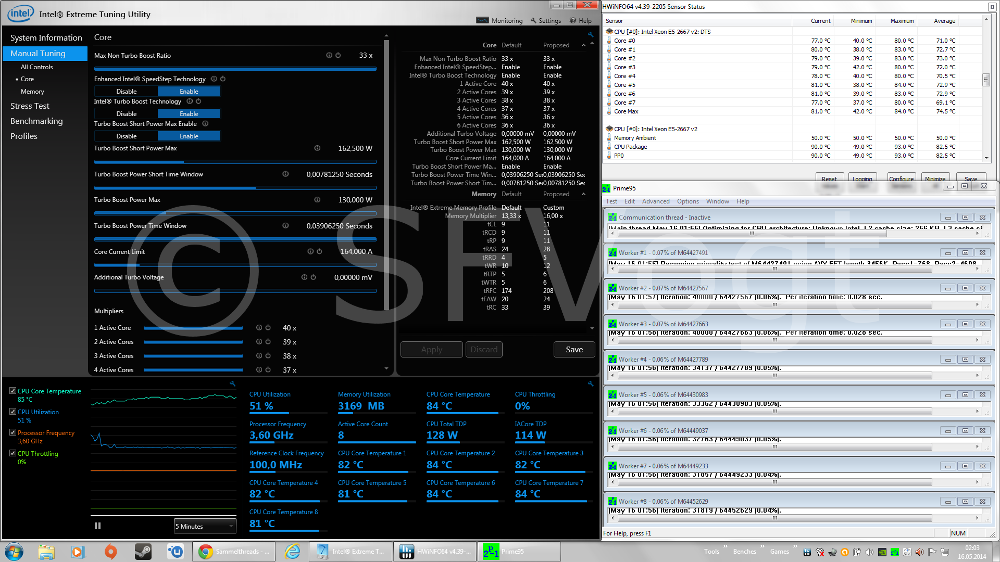
Task: Launch Internet Explorer from the taskbar
Action: point(292,551)
